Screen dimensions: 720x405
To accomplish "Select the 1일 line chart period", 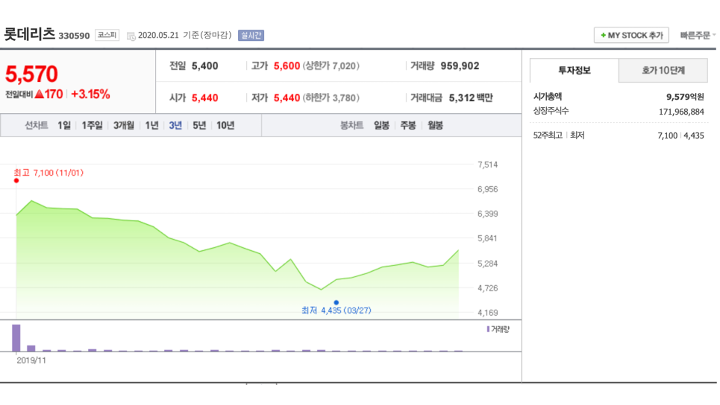I will (x=64, y=125).
